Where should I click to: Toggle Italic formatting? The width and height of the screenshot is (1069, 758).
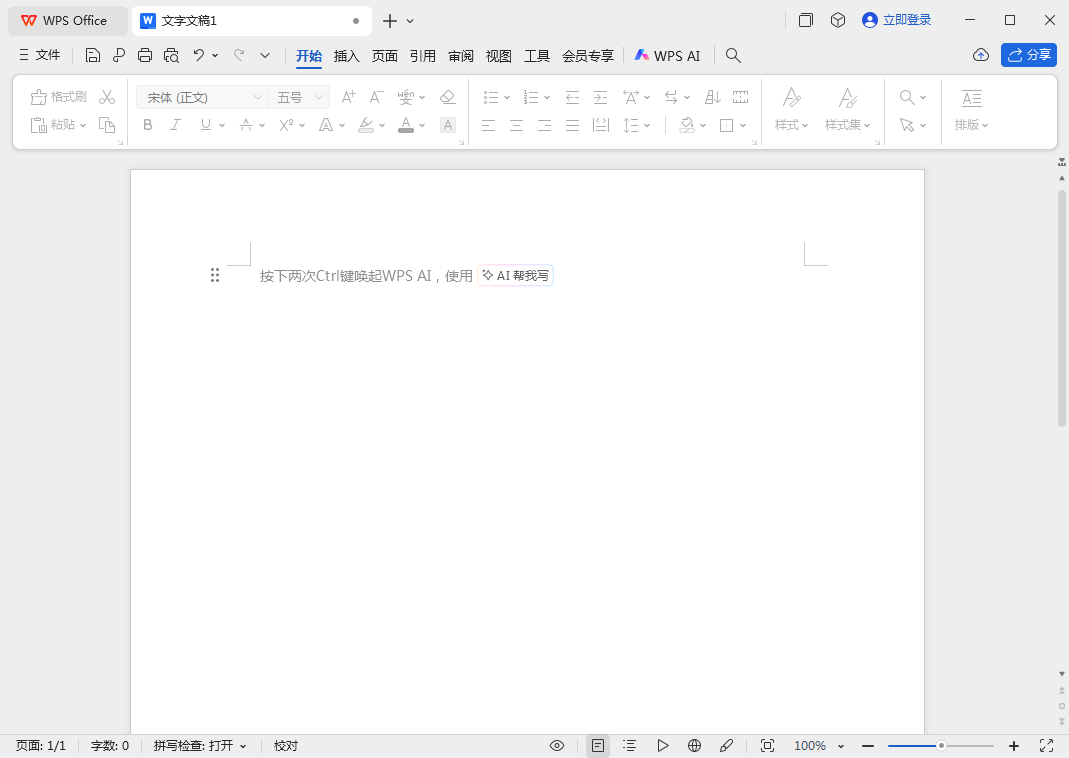(x=176, y=125)
